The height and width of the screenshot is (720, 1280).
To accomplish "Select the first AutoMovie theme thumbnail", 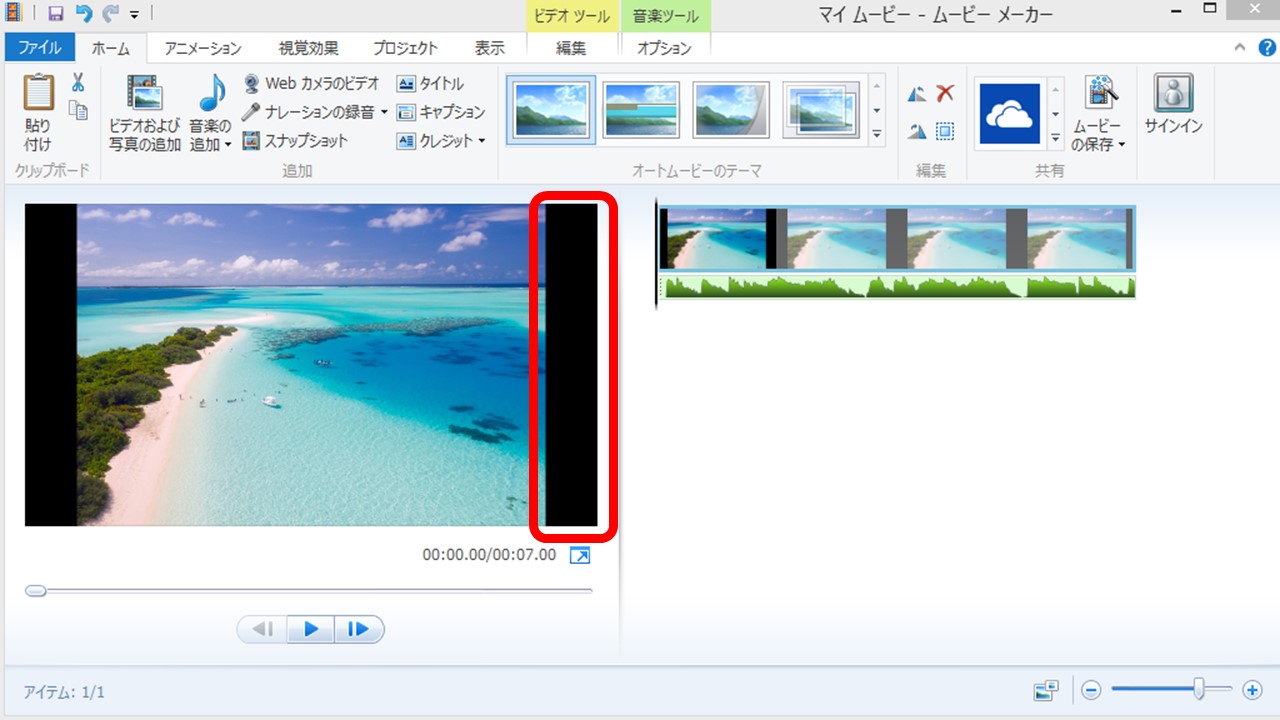I will pos(551,110).
